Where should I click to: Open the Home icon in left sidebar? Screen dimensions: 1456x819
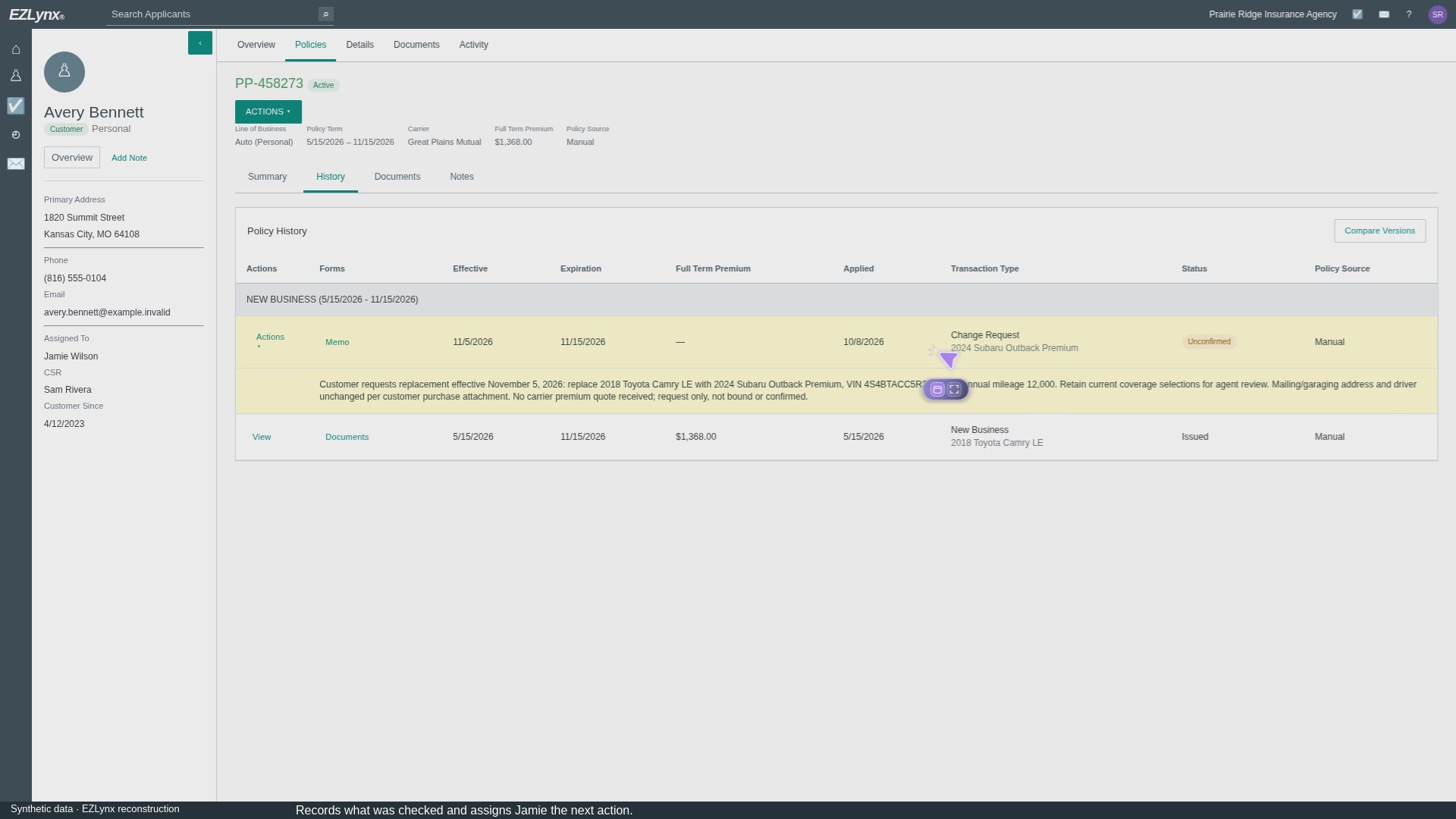[x=16, y=49]
